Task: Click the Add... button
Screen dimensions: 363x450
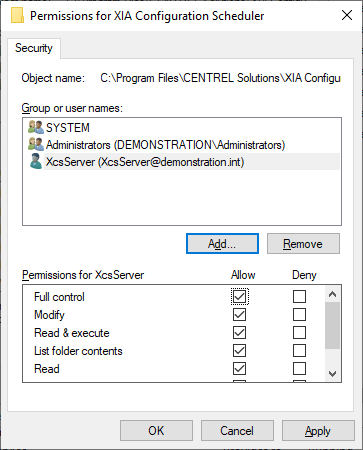Action: 222,244
